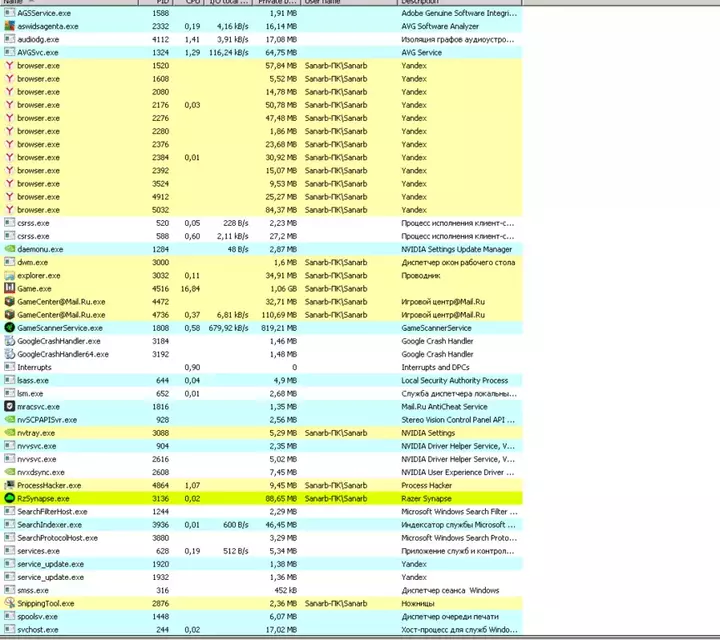Select the SearchProtocolHost.exe process name

[57, 538]
